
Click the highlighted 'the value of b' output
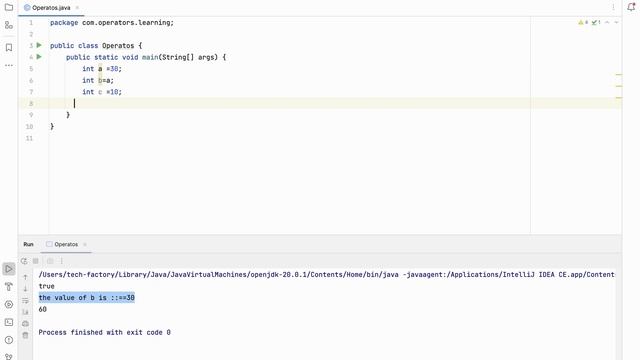(87, 298)
